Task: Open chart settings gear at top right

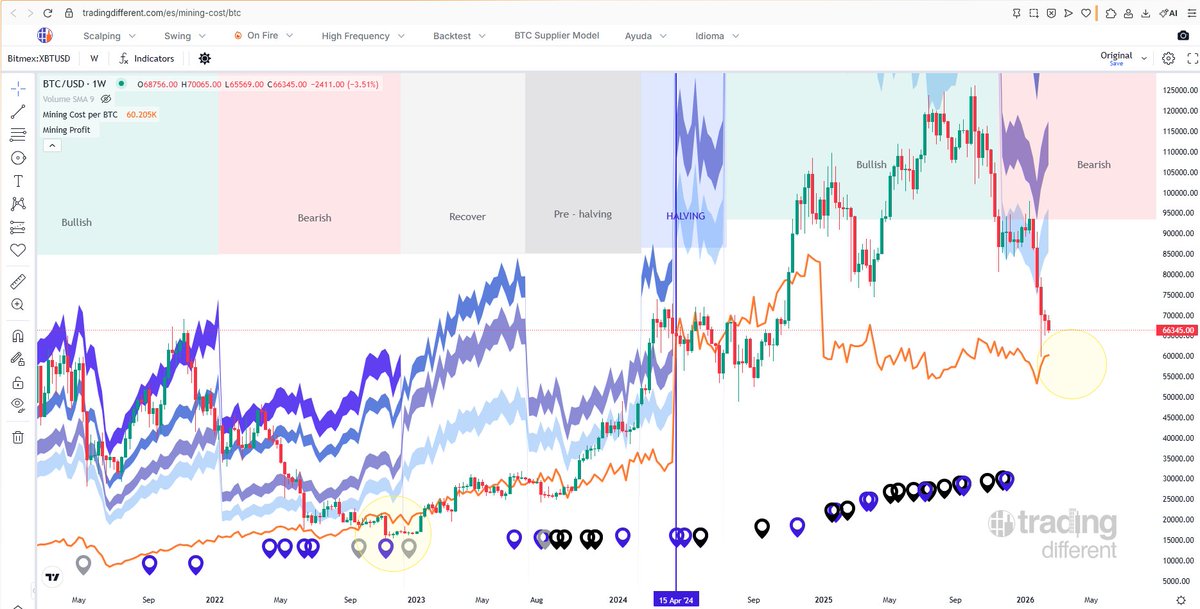Action: pyautogui.click(x=1168, y=58)
